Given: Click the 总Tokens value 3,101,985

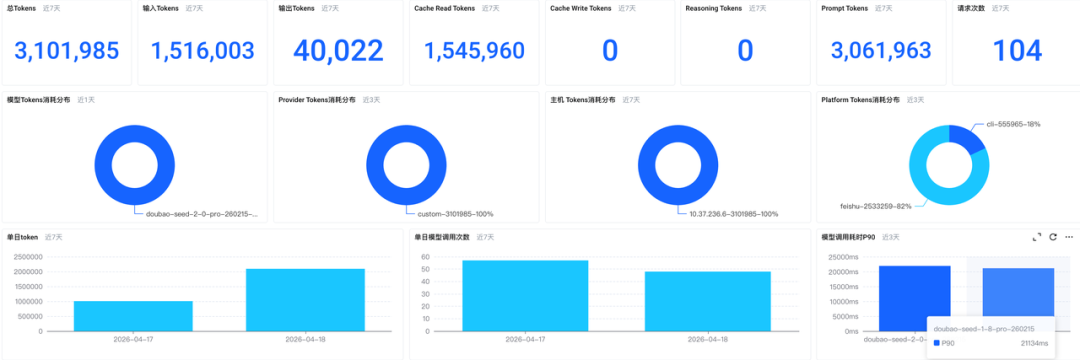Looking at the screenshot, I should 67,50.
